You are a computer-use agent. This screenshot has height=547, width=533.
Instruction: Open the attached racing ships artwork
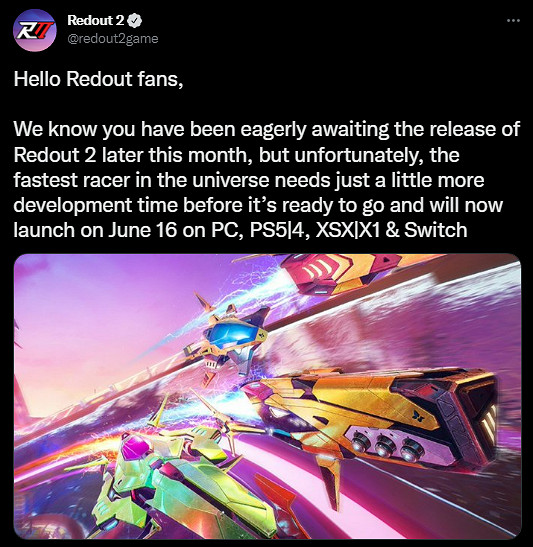click(x=267, y=396)
